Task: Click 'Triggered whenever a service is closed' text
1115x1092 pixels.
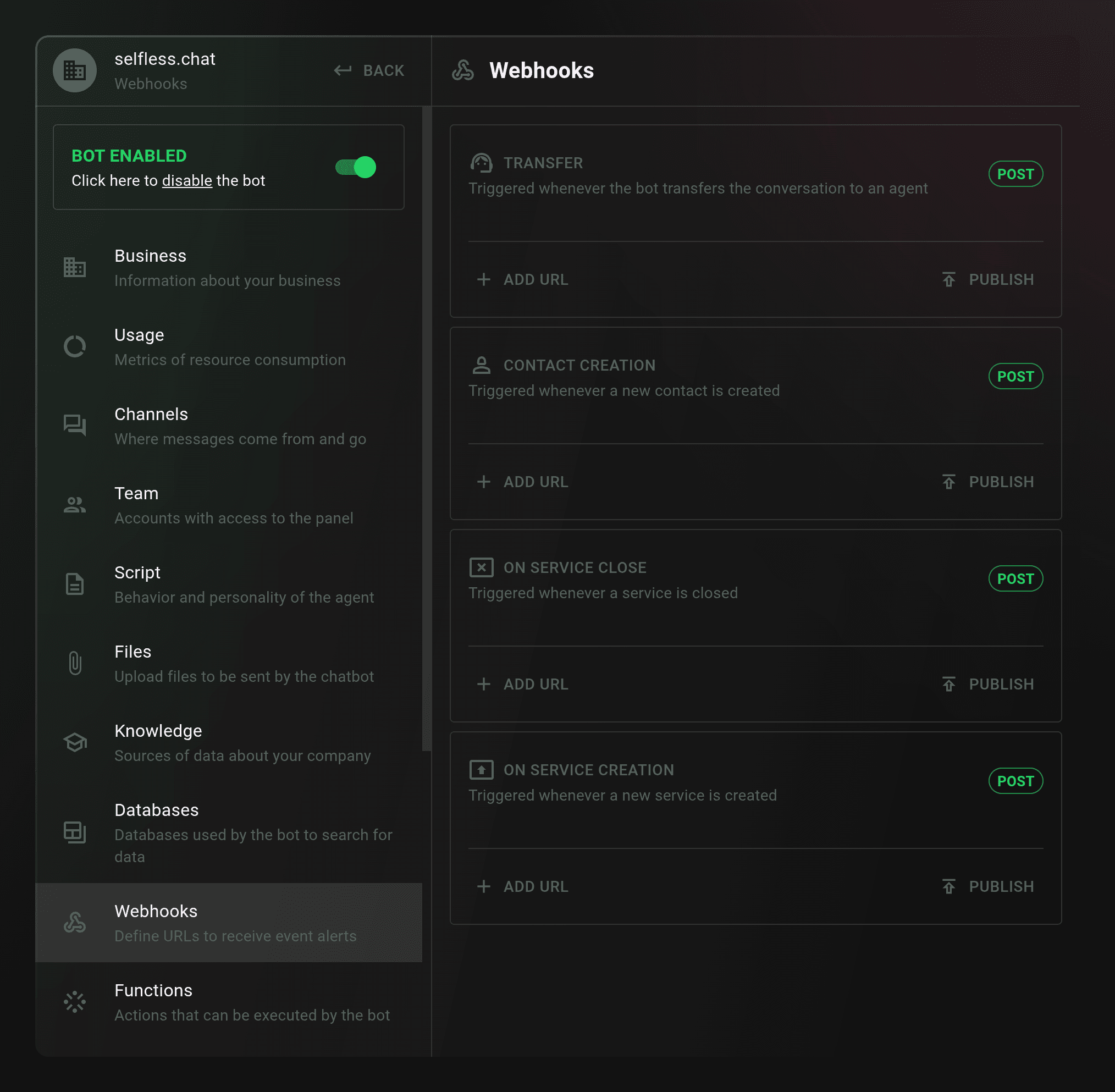Action: (x=603, y=593)
